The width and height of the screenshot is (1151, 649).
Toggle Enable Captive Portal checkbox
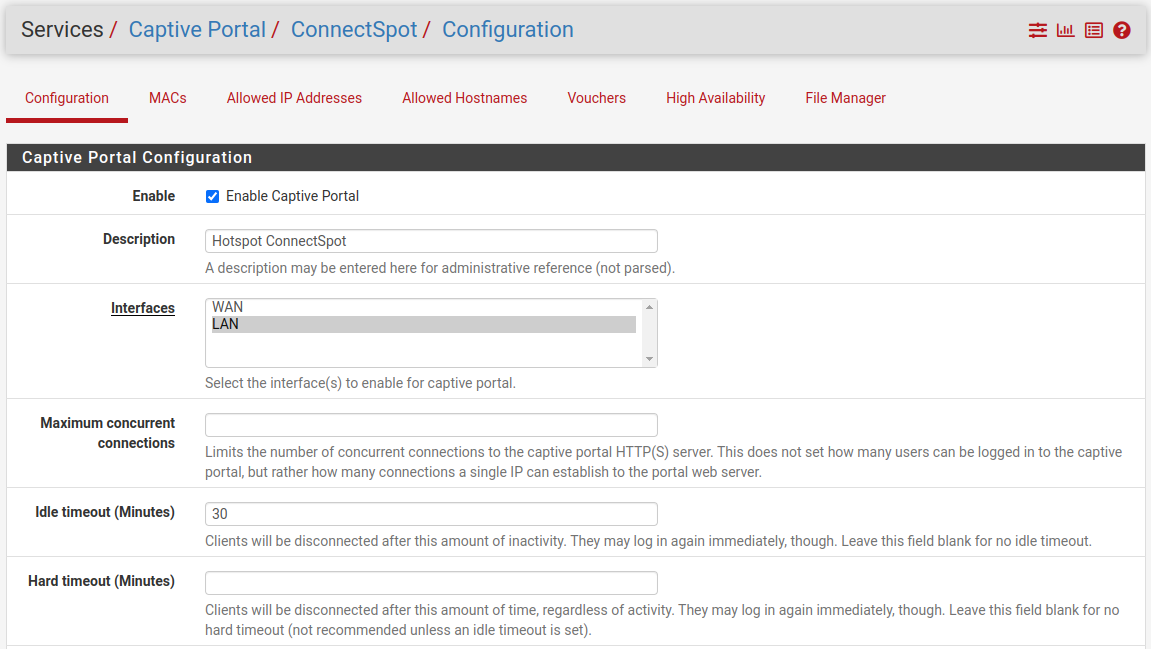(x=212, y=196)
